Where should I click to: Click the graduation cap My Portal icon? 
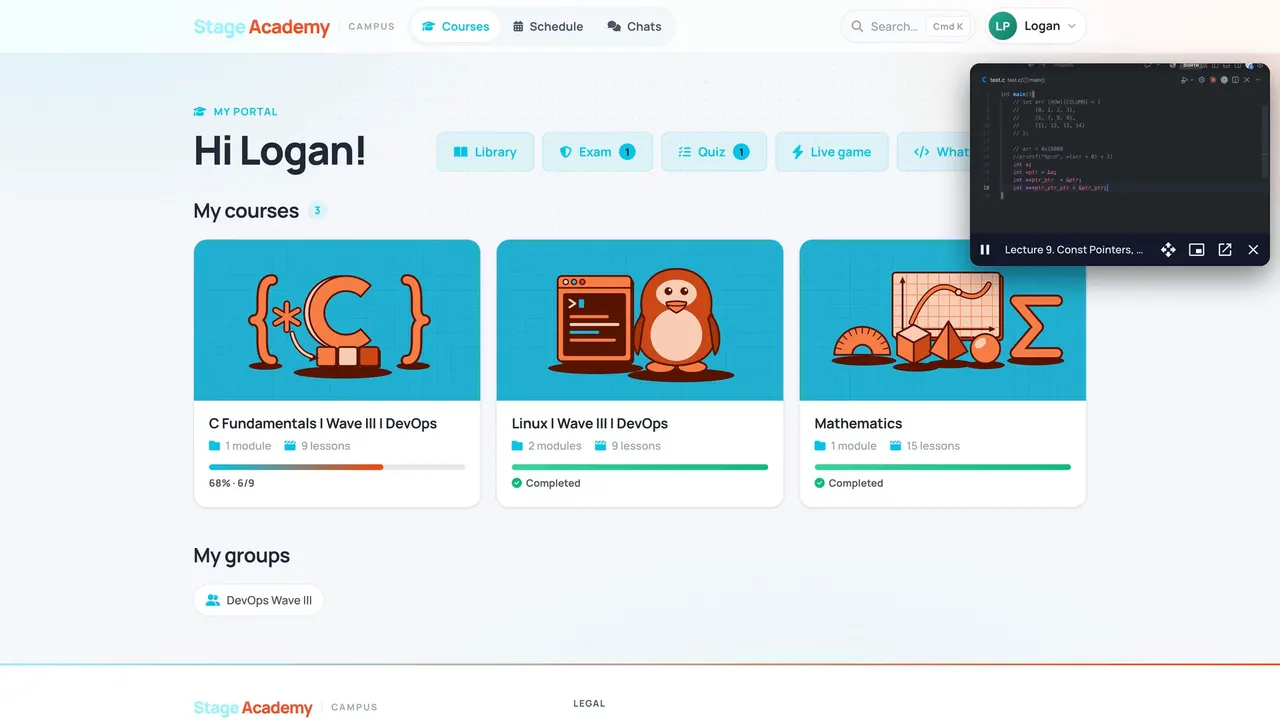click(200, 112)
